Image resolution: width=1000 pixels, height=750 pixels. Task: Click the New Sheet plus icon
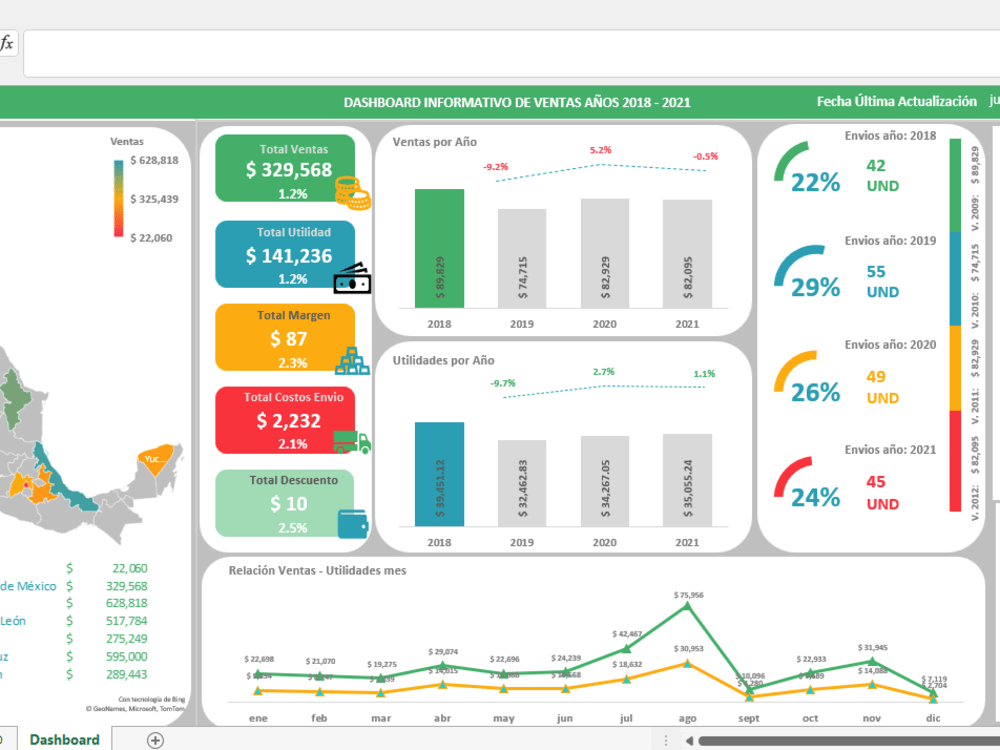(155, 739)
